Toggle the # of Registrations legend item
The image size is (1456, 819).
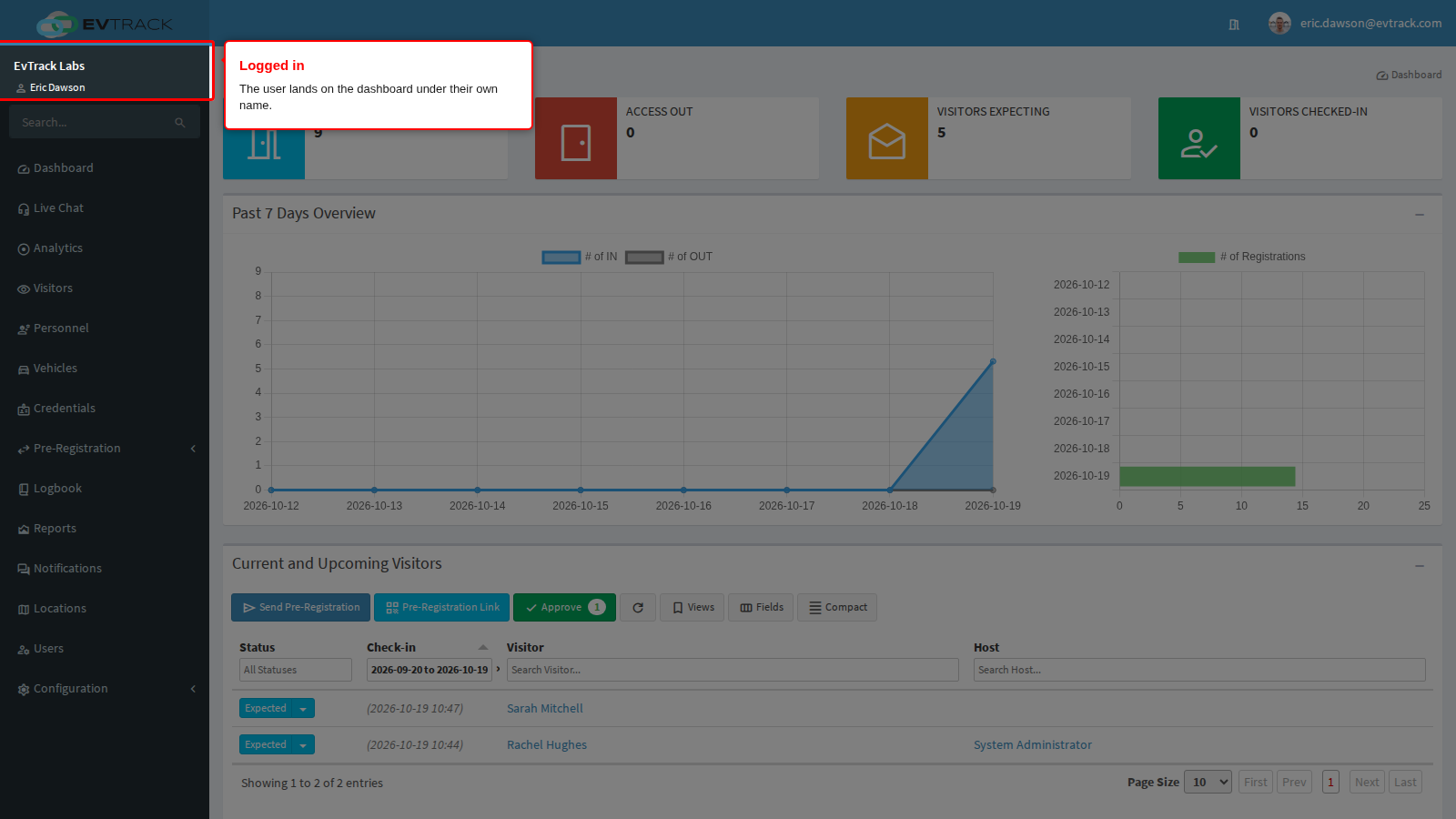(x=1242, y=257)
